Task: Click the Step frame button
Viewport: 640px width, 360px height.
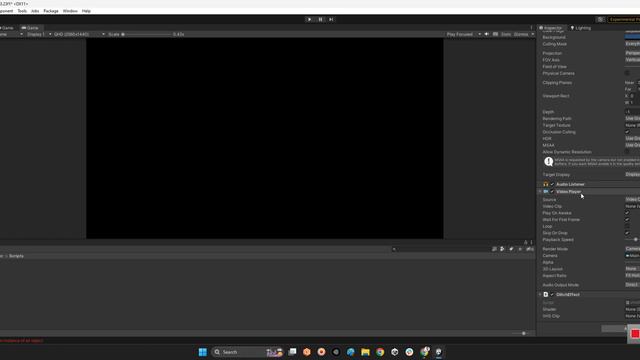Action: click(x=331, y=19)
